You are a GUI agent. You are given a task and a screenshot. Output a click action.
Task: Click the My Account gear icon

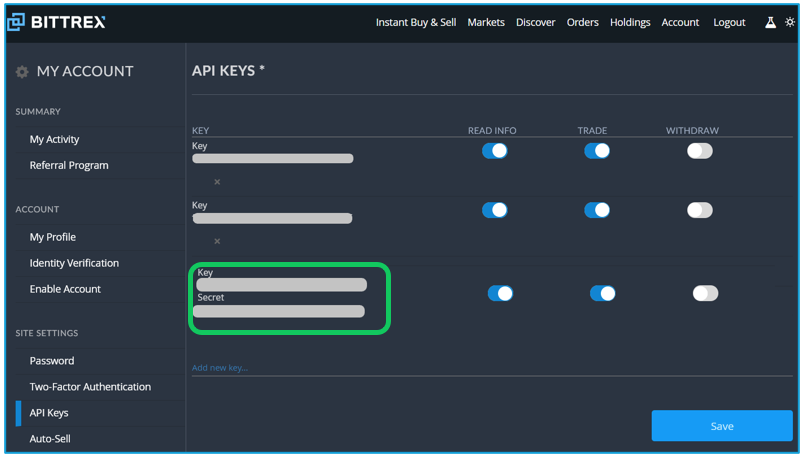tap(22, 72)
